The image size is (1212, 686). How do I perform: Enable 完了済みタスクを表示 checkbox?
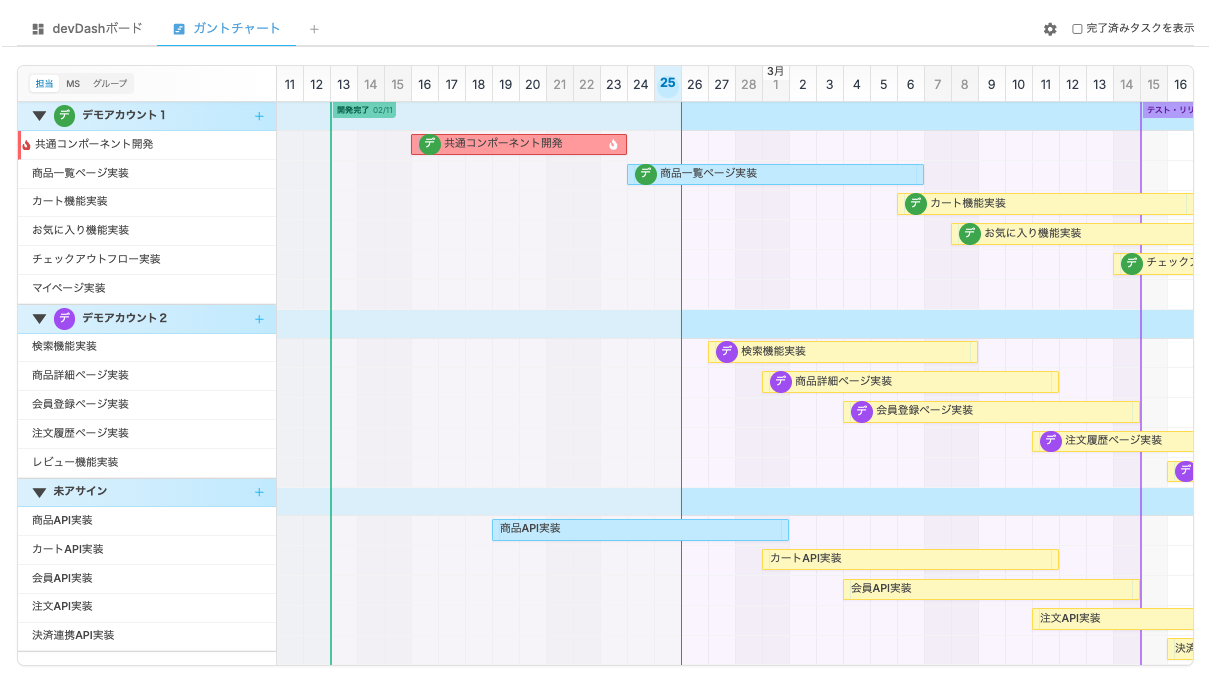(1077, 29)
